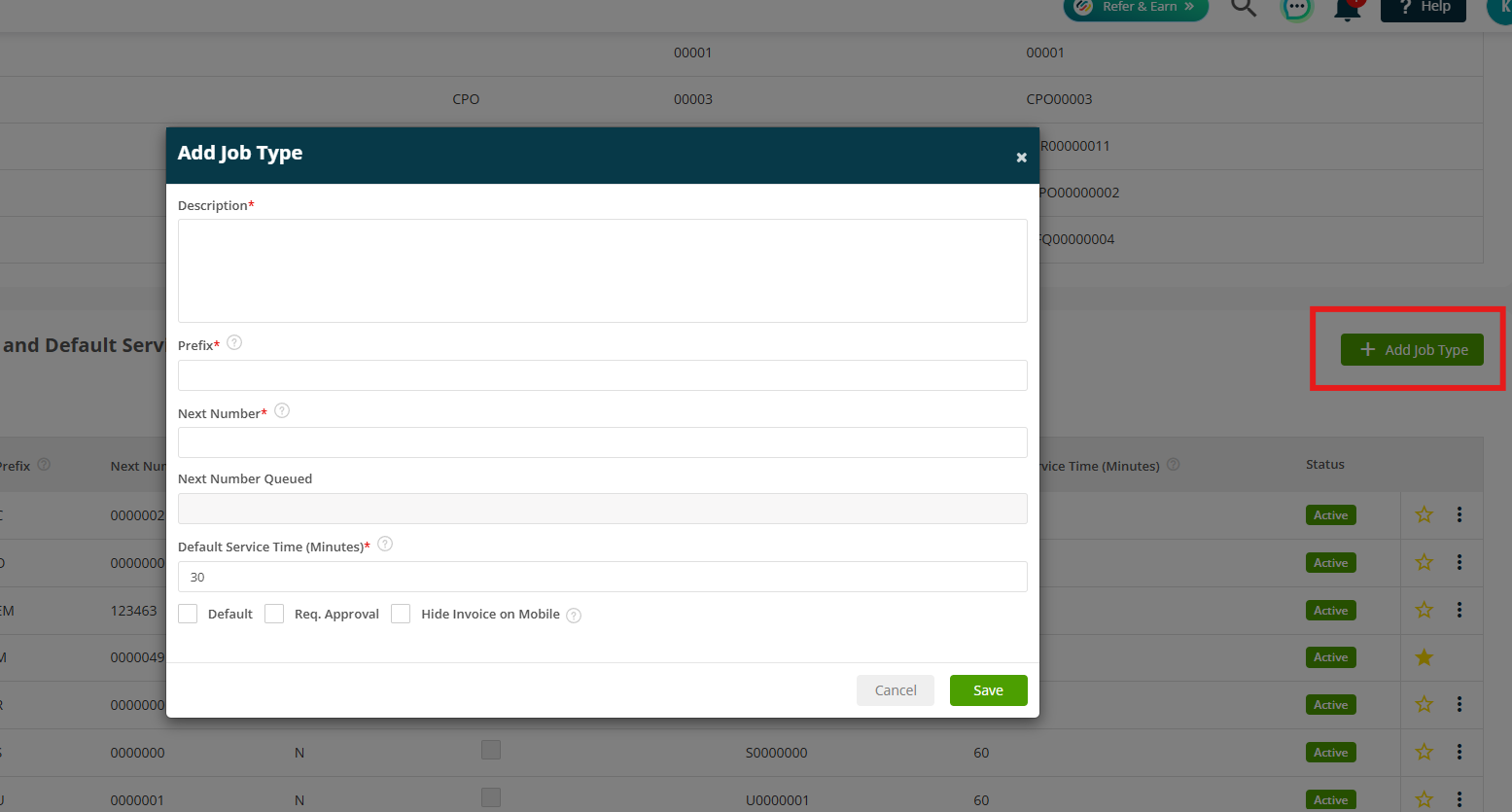Image resolution: width=1512 pixels, height=812 pixels.
Task: Check Hide Invoice on Mobile box
Action: 401,614
